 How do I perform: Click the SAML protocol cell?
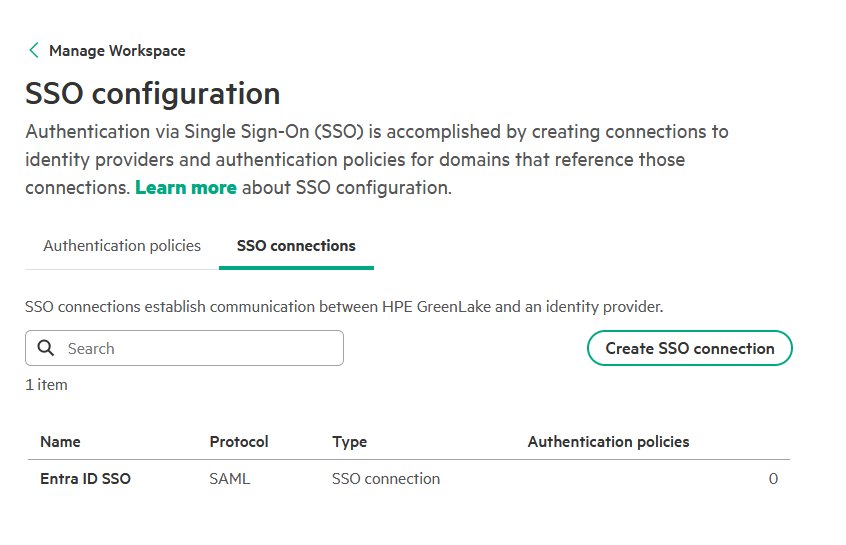230,479
